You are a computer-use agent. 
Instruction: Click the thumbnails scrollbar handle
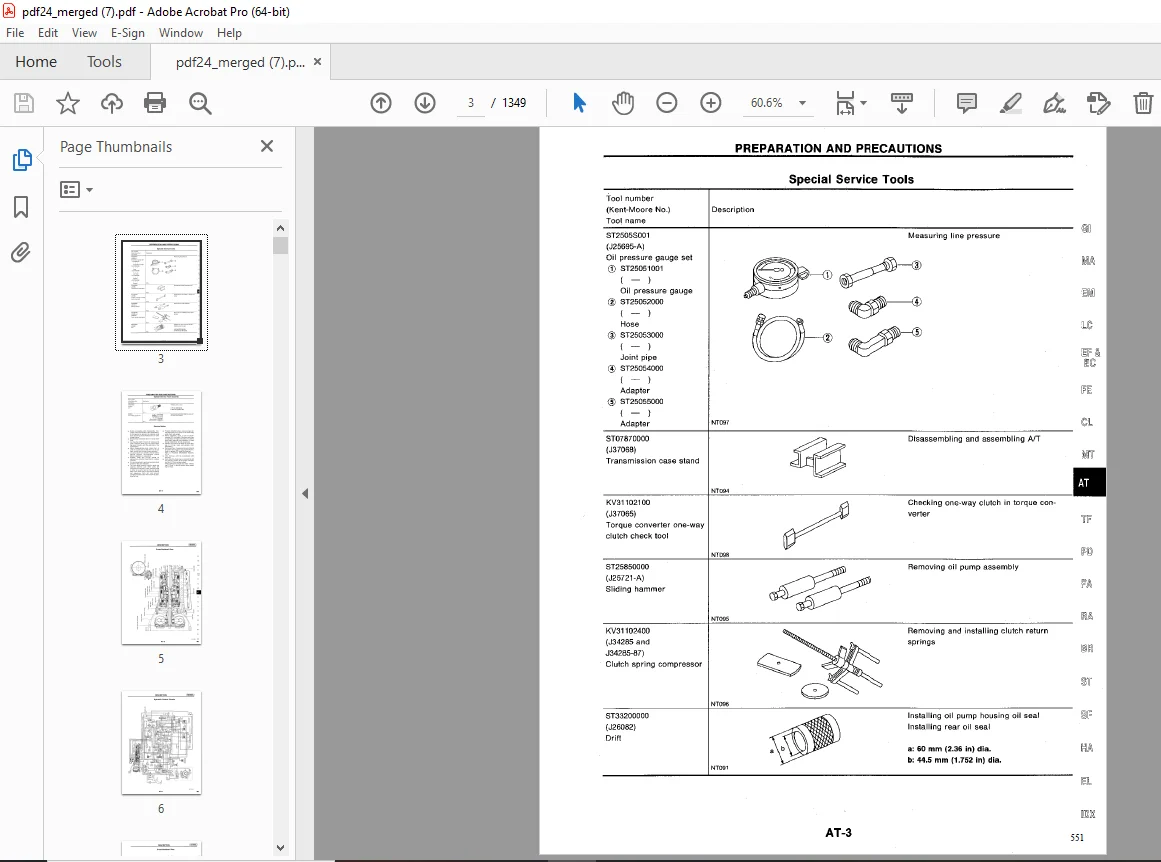click(280, 245)
